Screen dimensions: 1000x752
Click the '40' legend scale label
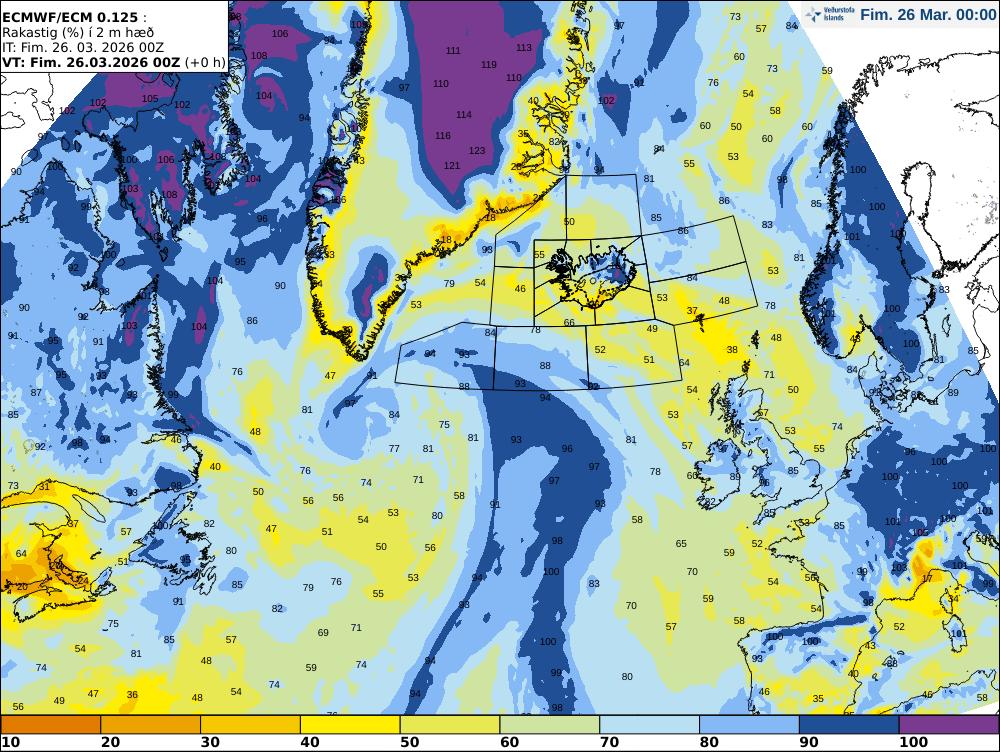pos(309,742)
